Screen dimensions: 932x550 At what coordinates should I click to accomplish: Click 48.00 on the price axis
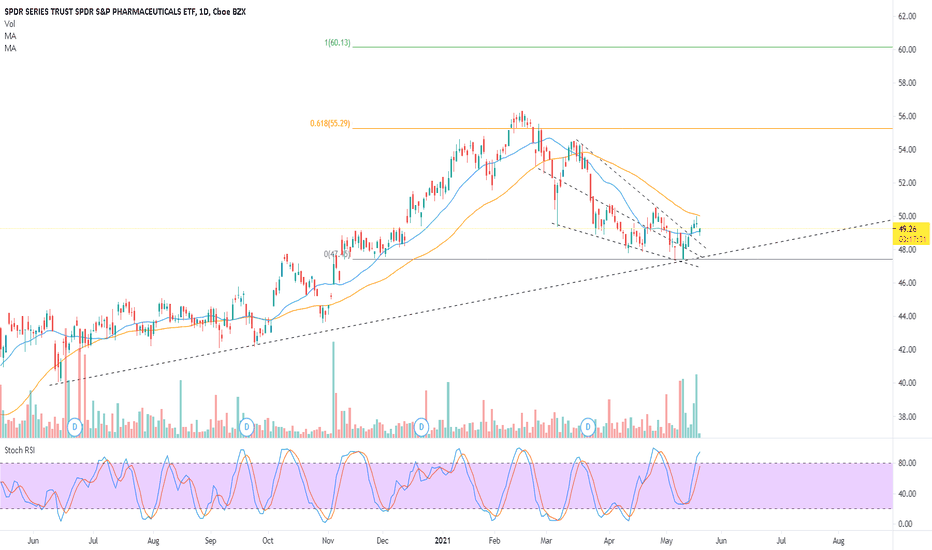pos(907,250)
